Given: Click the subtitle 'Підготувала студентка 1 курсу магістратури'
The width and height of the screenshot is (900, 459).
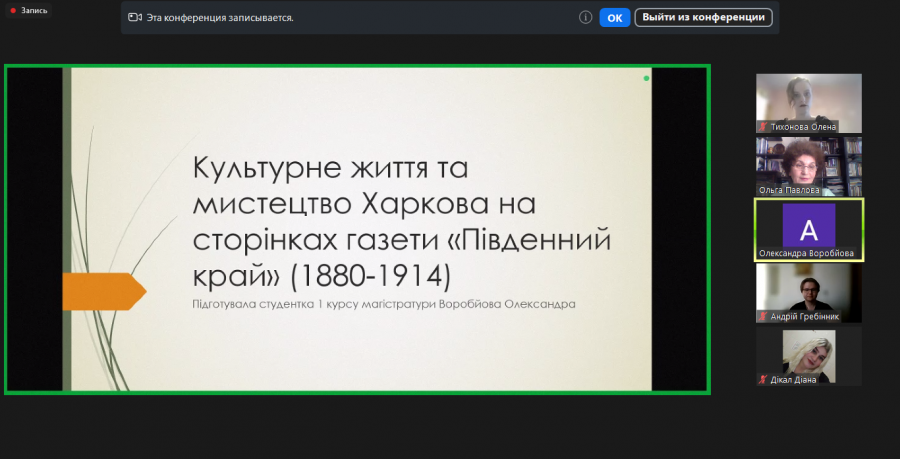Looking at the screenshot, I should coord(314,304).
